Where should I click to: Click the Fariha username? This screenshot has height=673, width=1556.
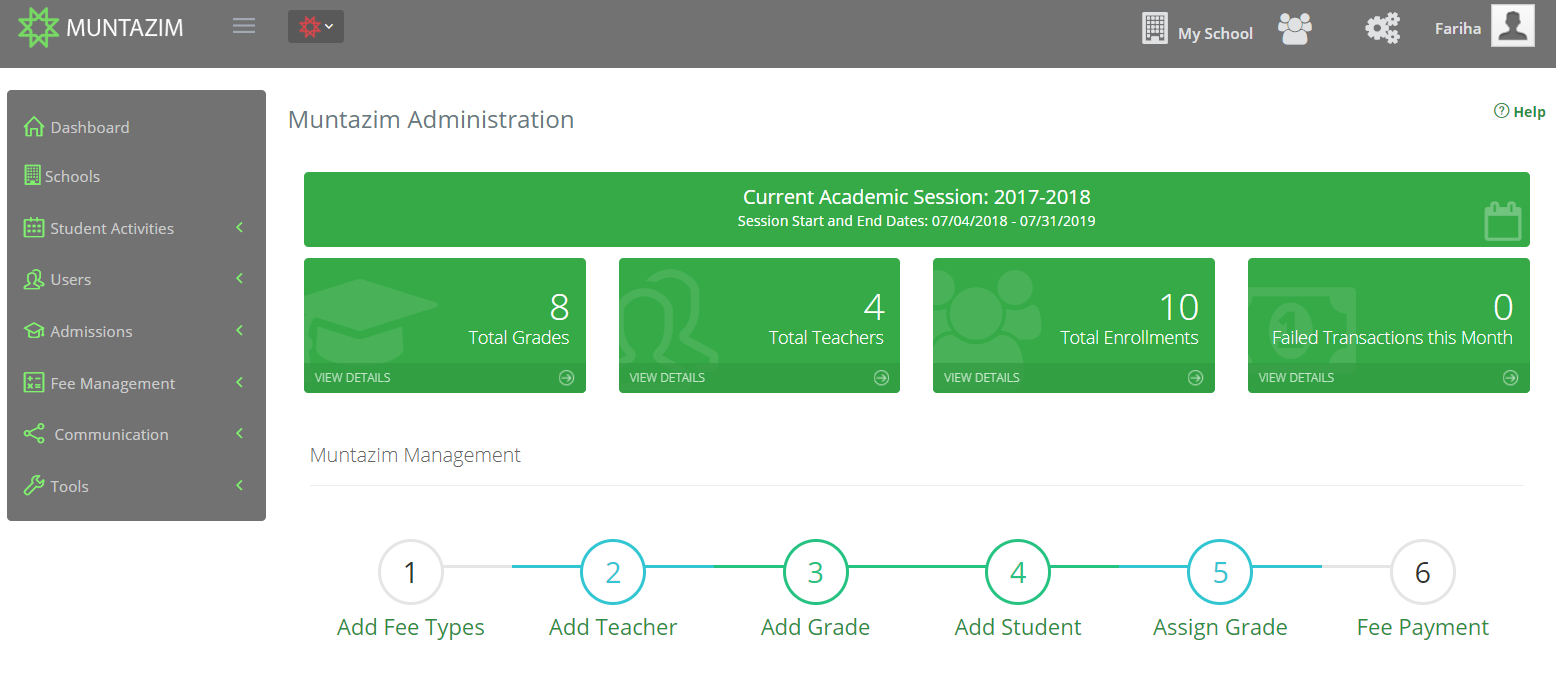1458,28
